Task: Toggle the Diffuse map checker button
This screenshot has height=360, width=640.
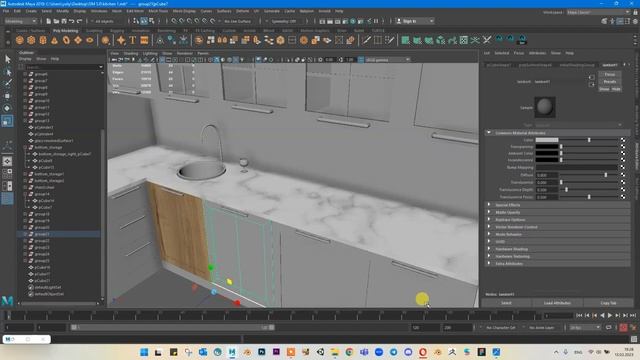Action: pyautogui.click(x=623, y=175)
